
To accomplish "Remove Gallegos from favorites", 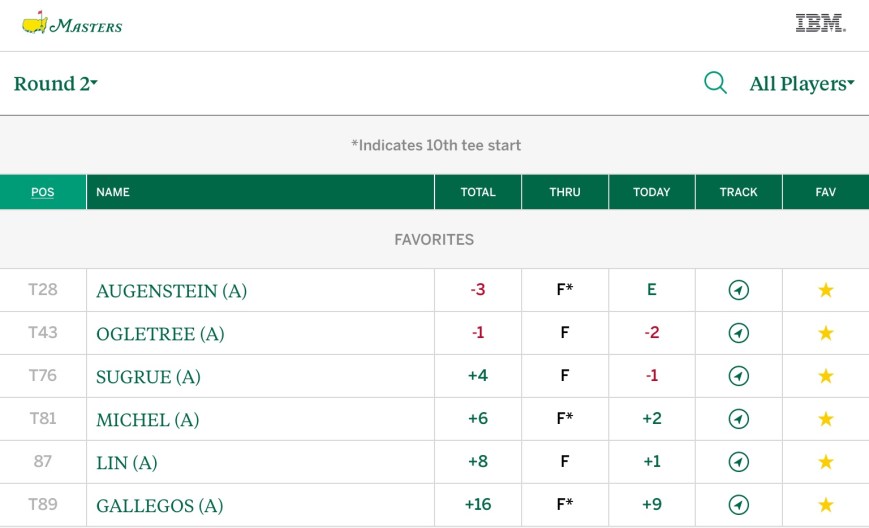I will pyautogui.click(x=826, y=506).
